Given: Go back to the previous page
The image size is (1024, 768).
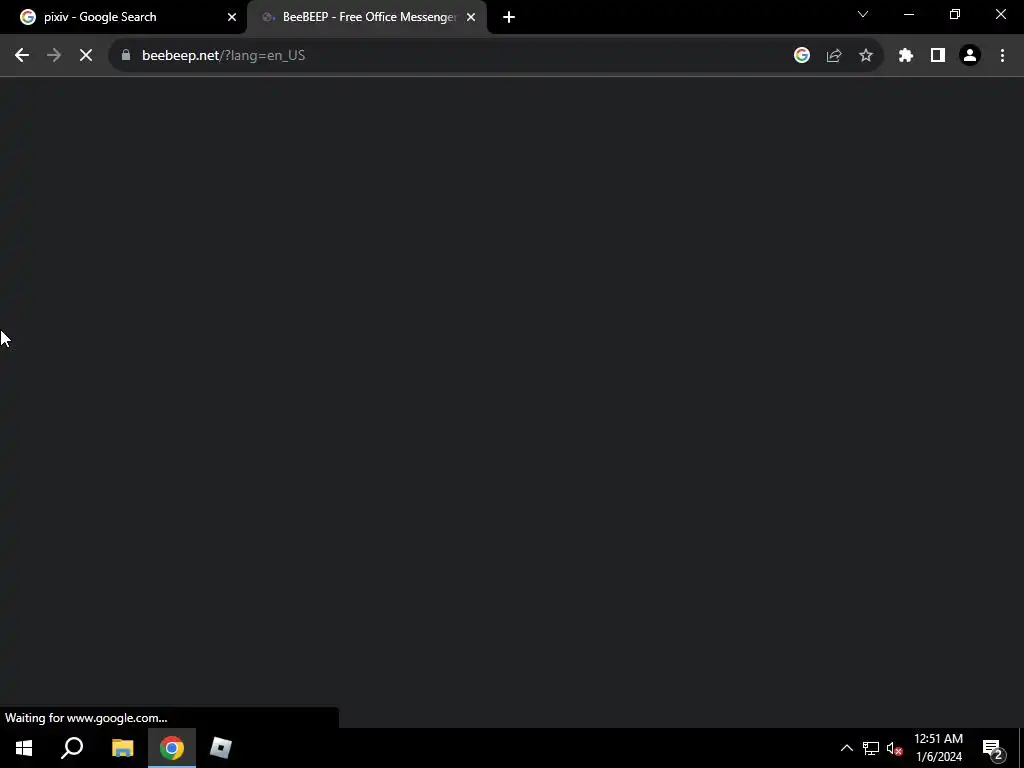Looking at the screenshot, I should click(22, 56).
